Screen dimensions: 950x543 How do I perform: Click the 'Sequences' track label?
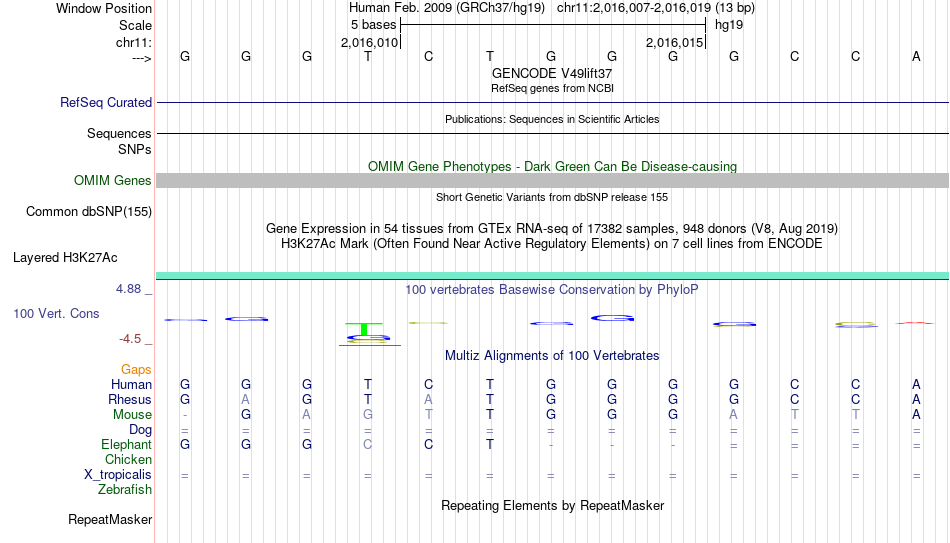click(119, 133)
